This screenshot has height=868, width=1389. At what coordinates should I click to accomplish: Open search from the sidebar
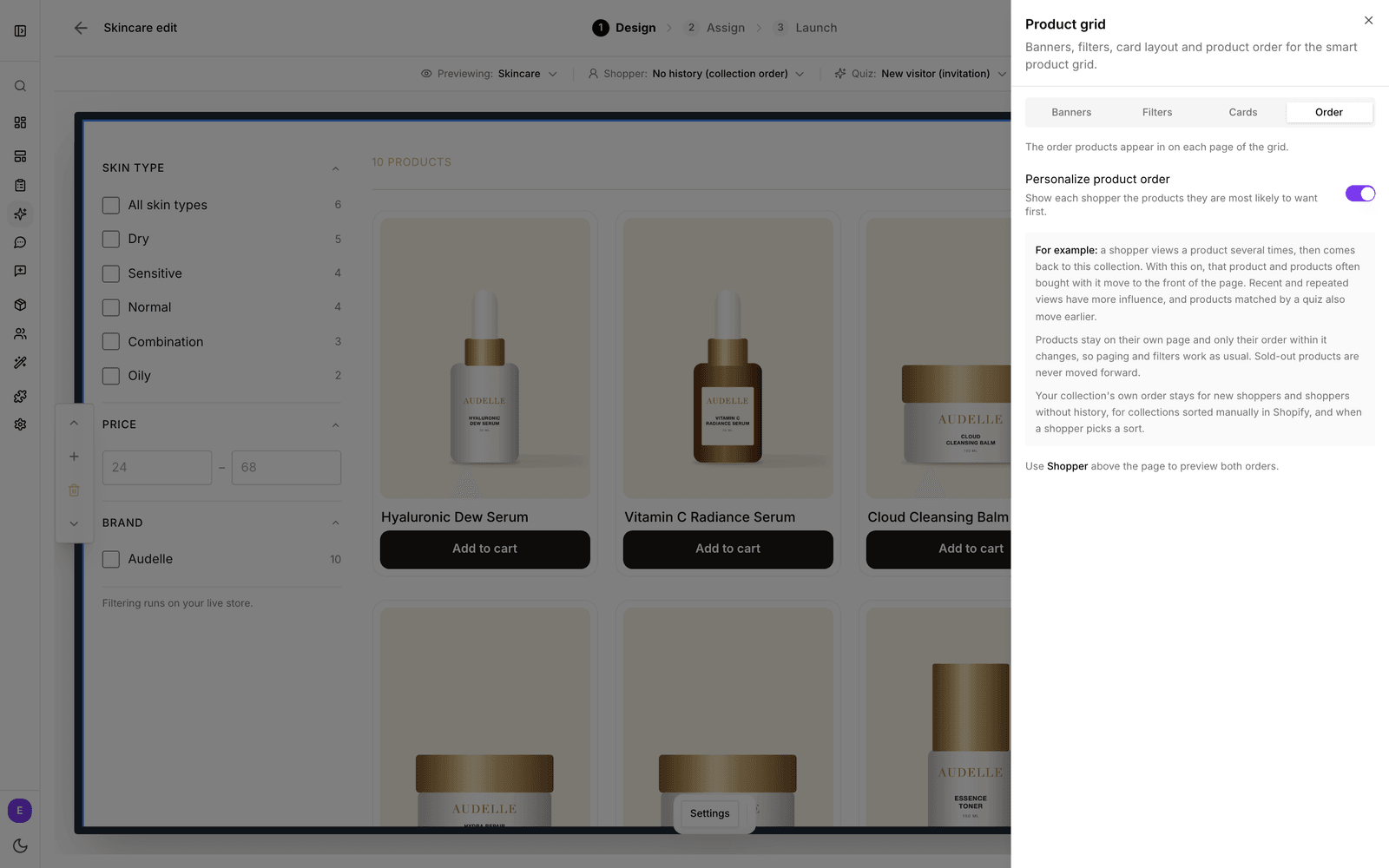[x=20, y=86]
